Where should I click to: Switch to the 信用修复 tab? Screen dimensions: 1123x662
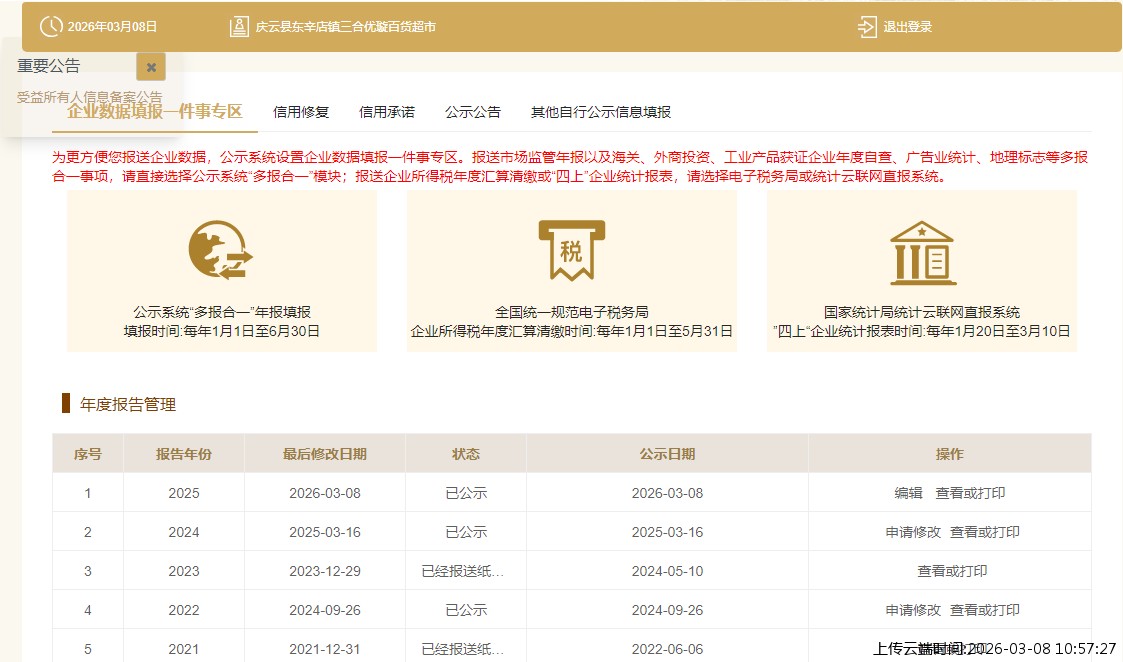[301, 112]
